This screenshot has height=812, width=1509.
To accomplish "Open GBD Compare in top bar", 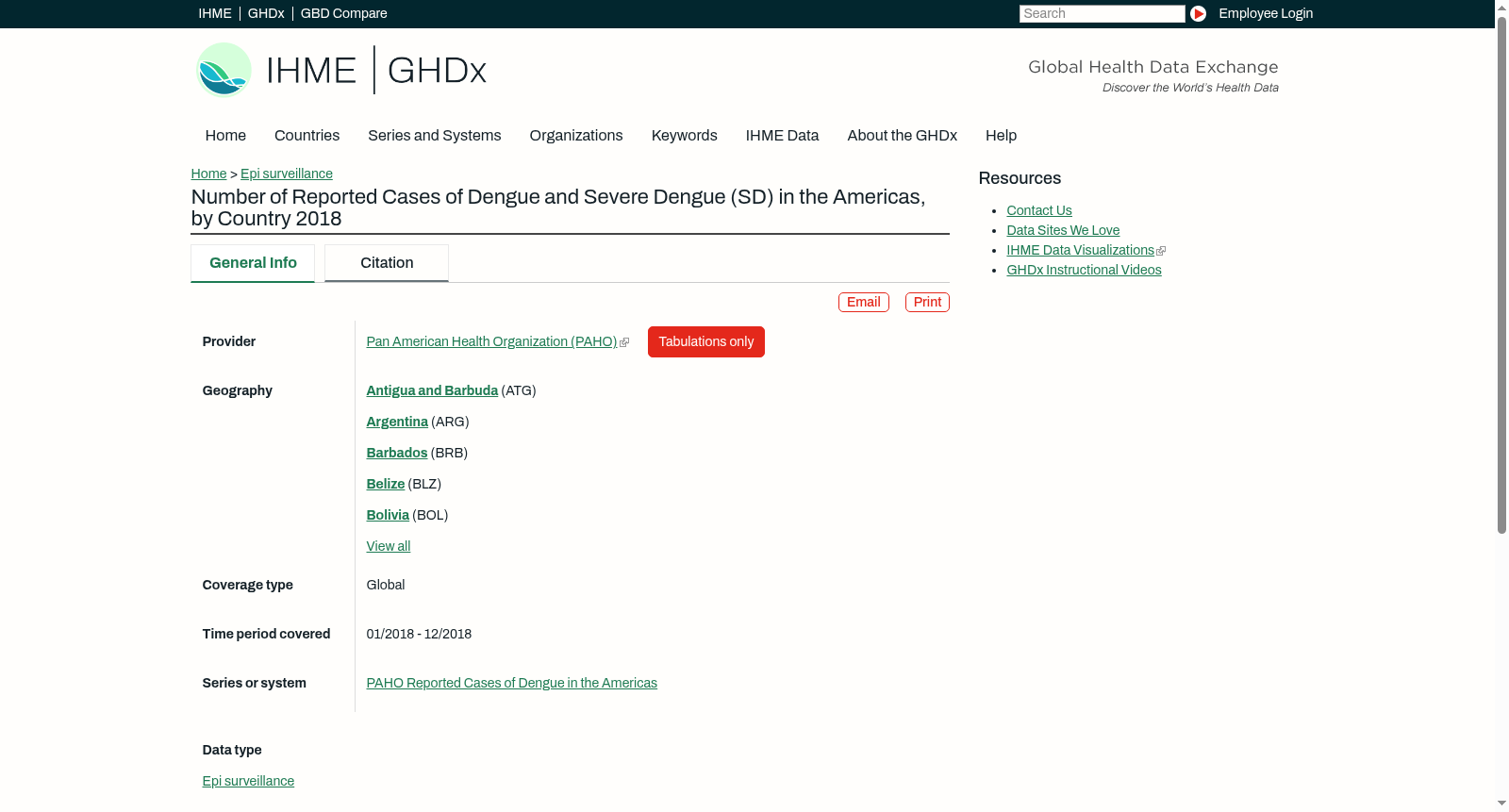I will [x=344, y=13].
